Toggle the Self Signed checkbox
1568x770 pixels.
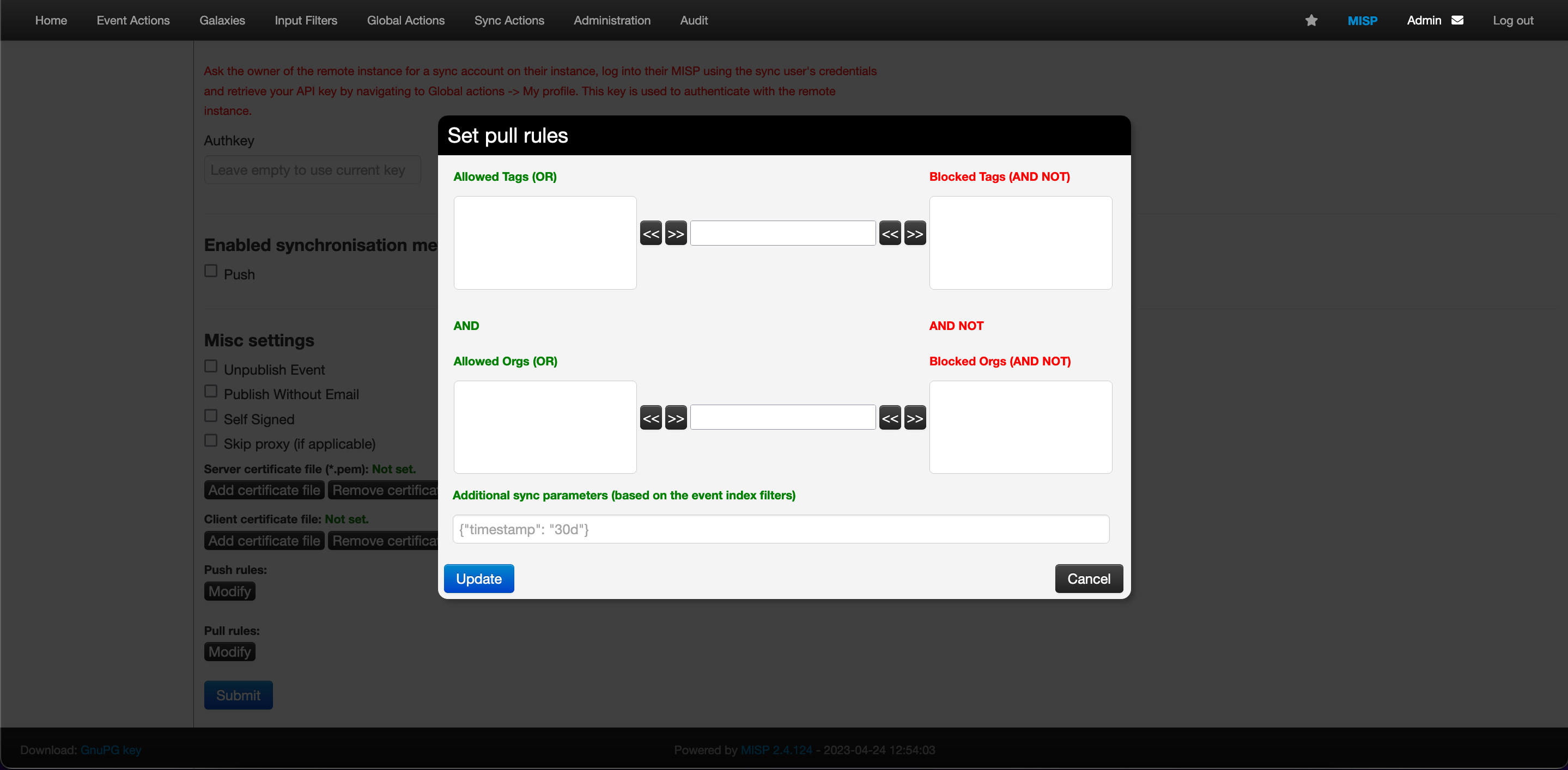point(211,416)
